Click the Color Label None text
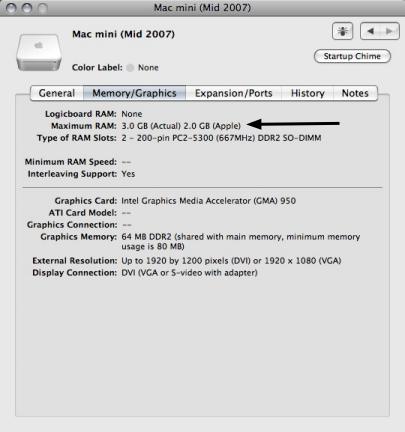 coord(148,68)
